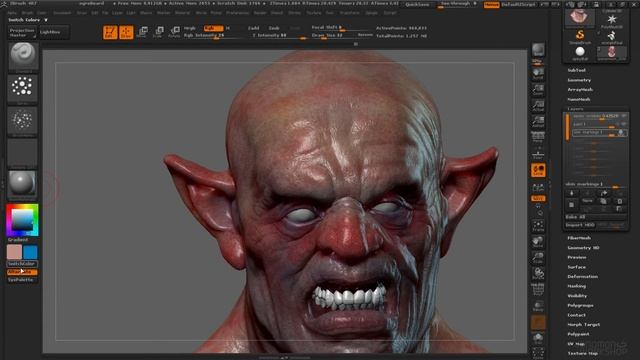
Task: Collapse the Layers section
Action: 576,109
